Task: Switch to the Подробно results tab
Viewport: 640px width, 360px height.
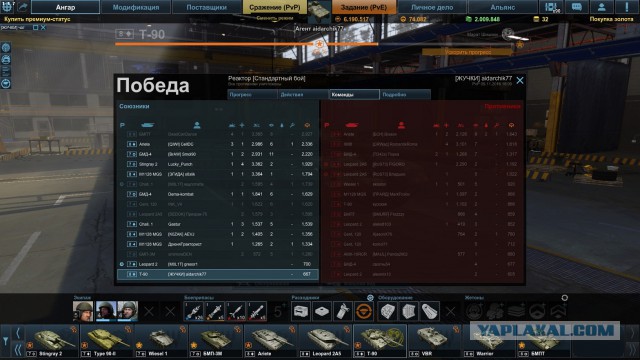Action: pos(405,95)
